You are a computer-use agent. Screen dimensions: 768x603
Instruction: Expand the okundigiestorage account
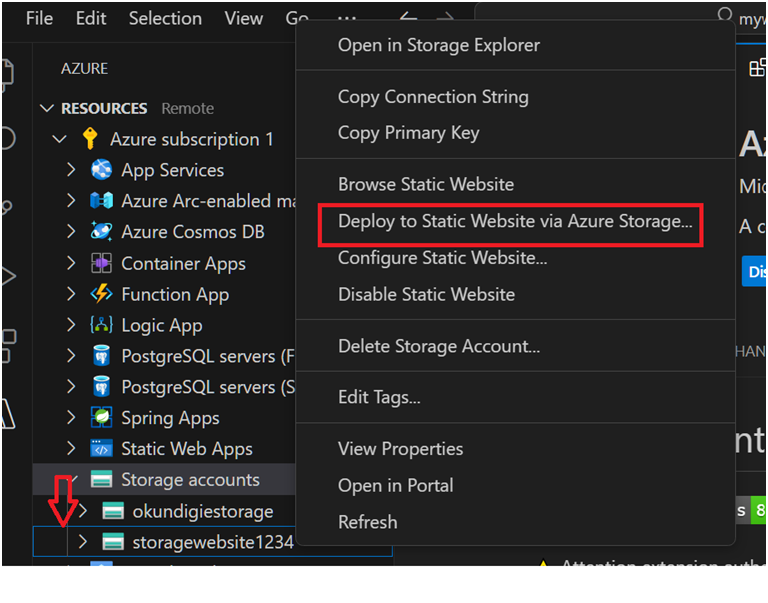pyautogui.click(x=83, y=511)
